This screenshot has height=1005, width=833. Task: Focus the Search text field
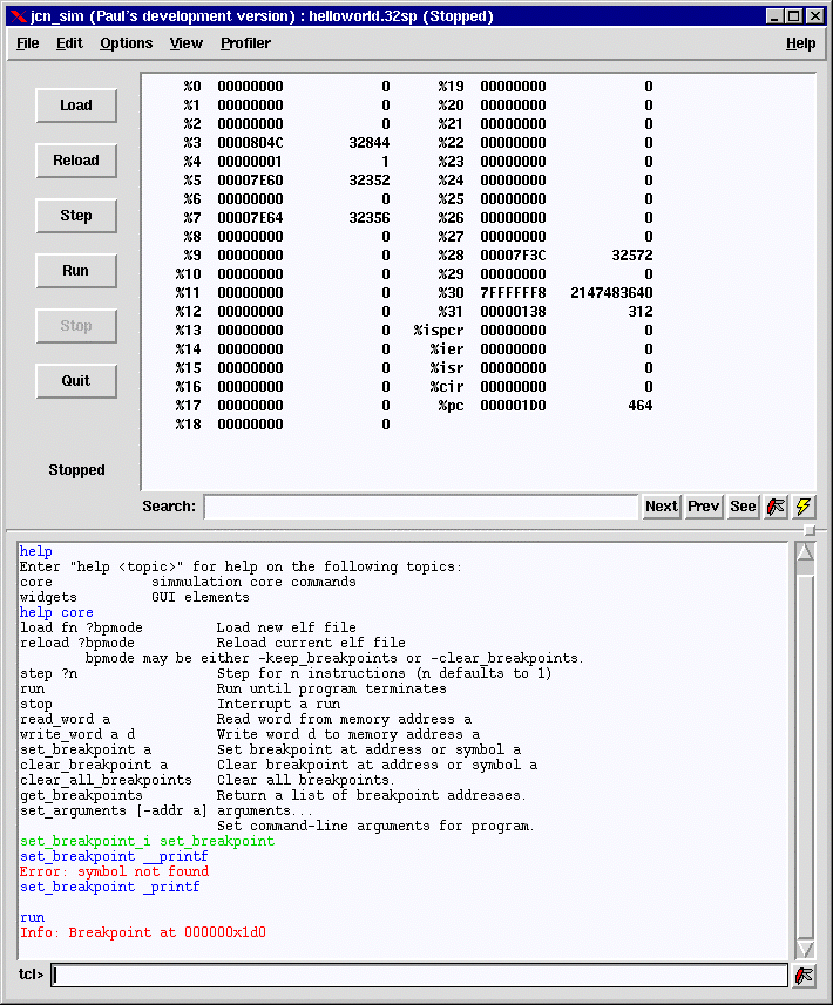click(420, 507)
